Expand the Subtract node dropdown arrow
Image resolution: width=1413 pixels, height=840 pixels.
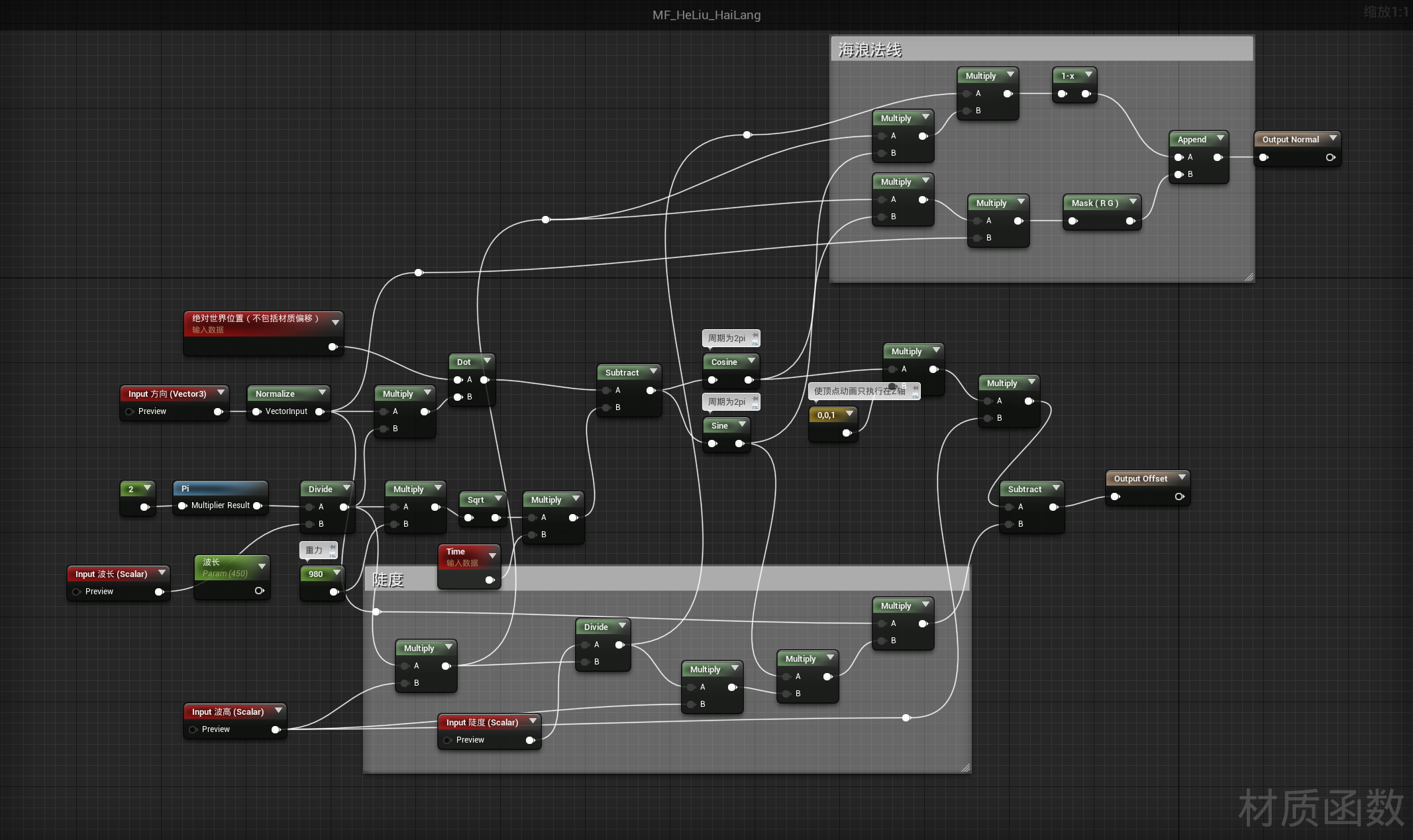(x=653, y=372)
